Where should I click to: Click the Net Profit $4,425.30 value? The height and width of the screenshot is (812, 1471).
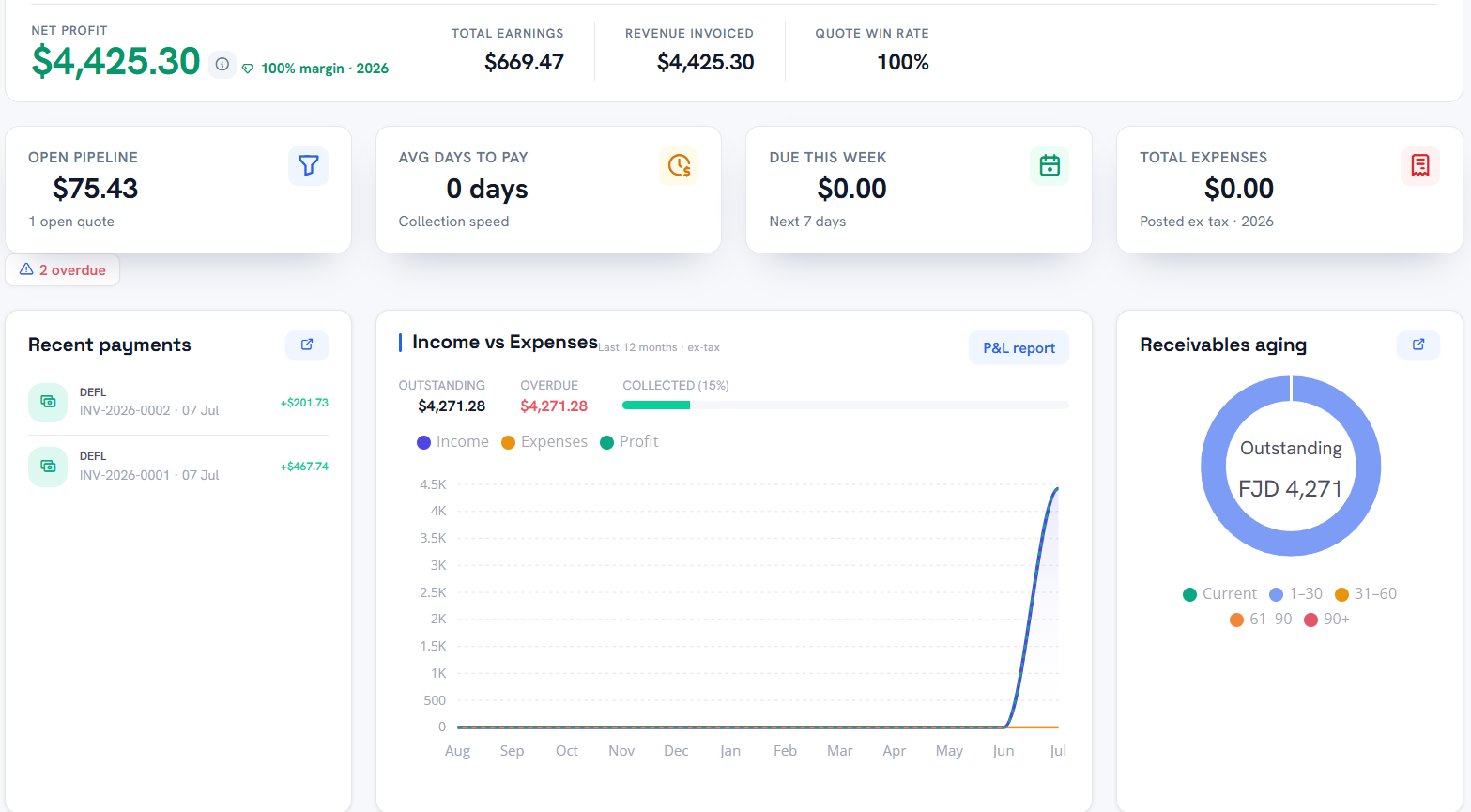click(116, 62)
